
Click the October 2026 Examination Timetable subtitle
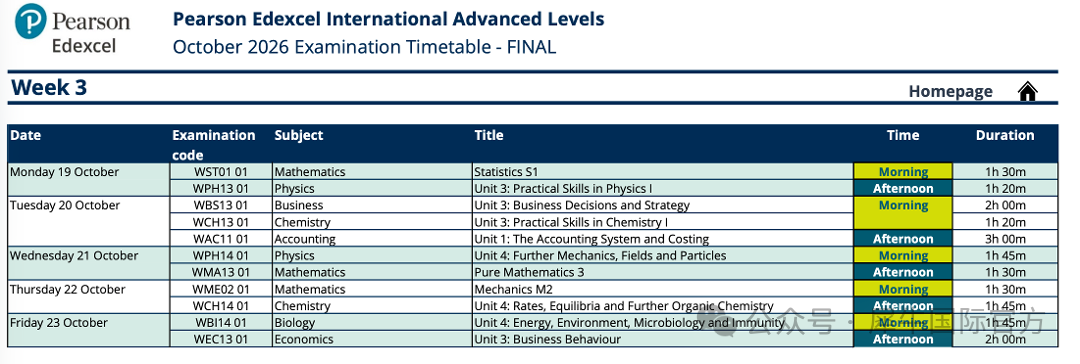364,47
